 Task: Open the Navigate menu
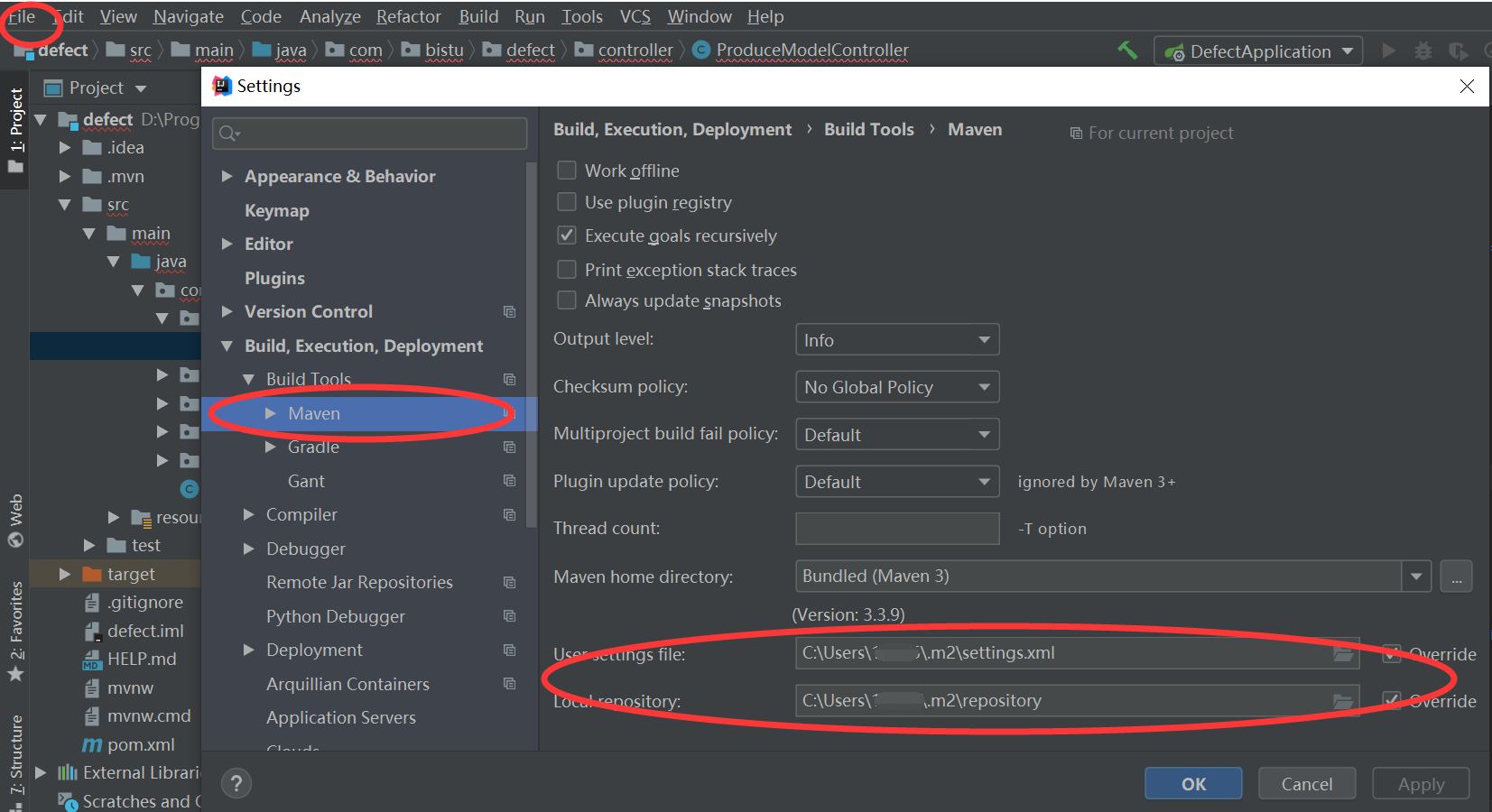pyautogui.click(x=189, y=16)
